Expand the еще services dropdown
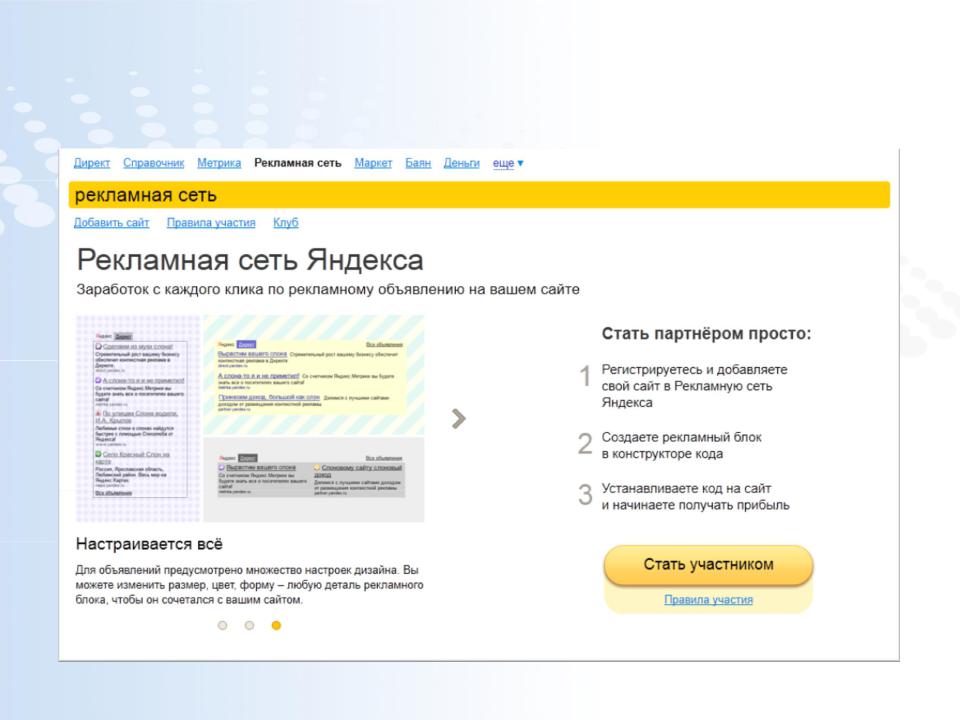The image size is (960, 720). pyautogui.click(x=508, y=163)
